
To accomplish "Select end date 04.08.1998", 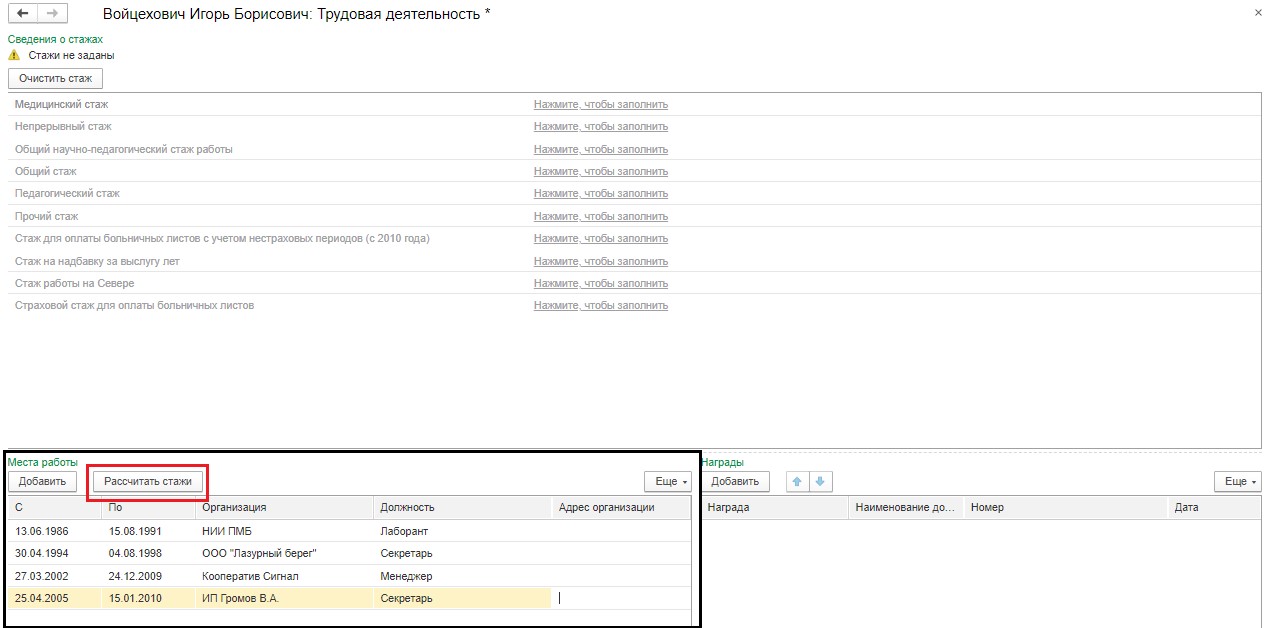I will pyautogui.click(x=149, y=553).
